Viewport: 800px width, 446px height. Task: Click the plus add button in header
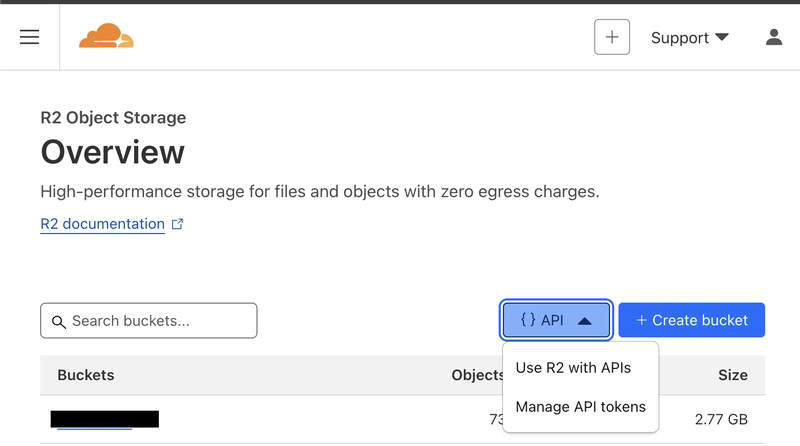click(612, 37)
